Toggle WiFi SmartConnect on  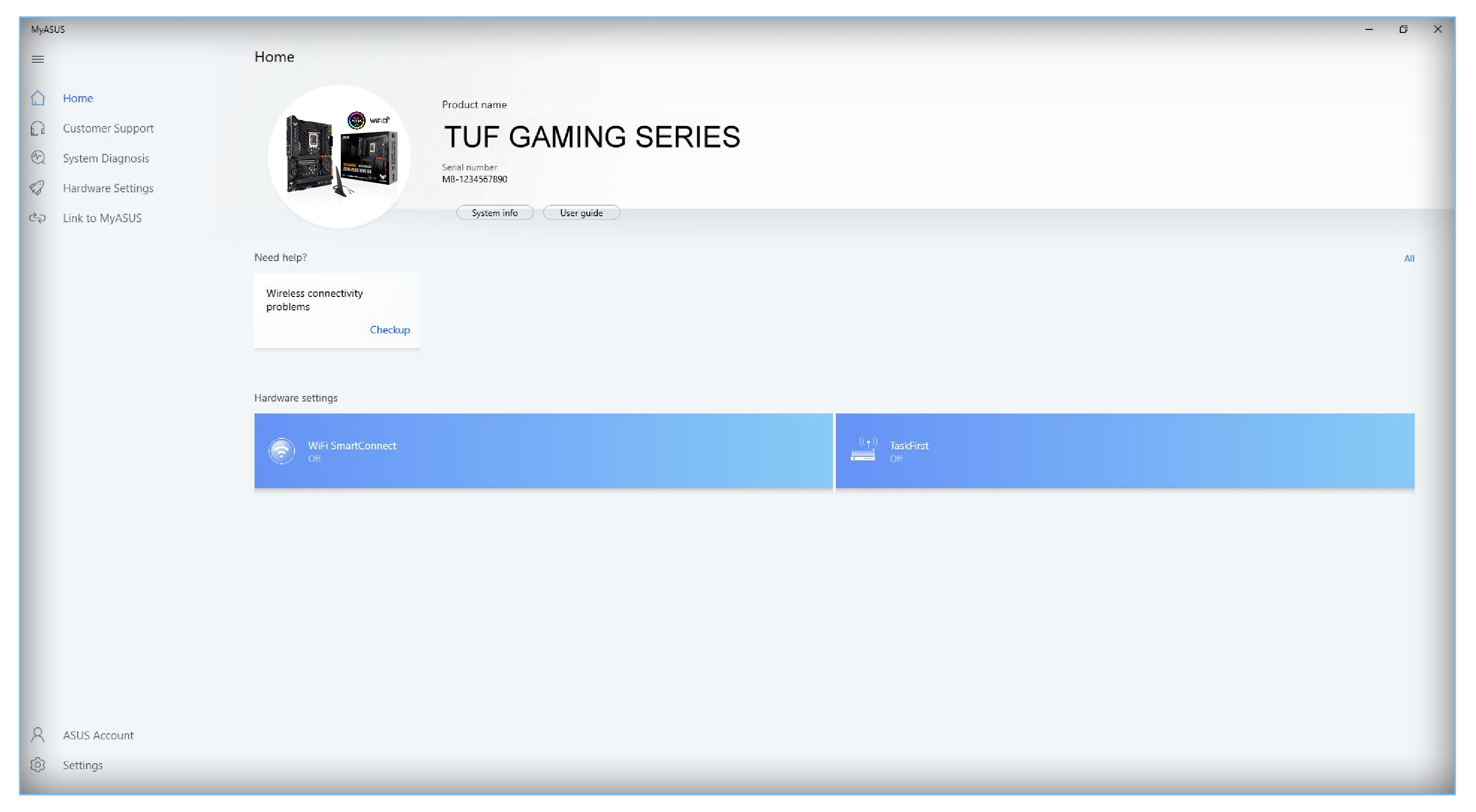(x=543, y=450)
